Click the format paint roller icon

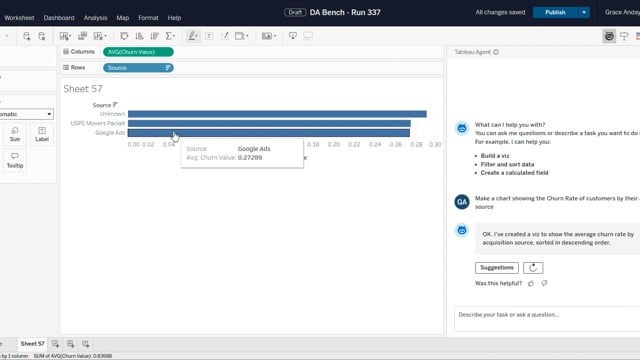coord(624,36)
